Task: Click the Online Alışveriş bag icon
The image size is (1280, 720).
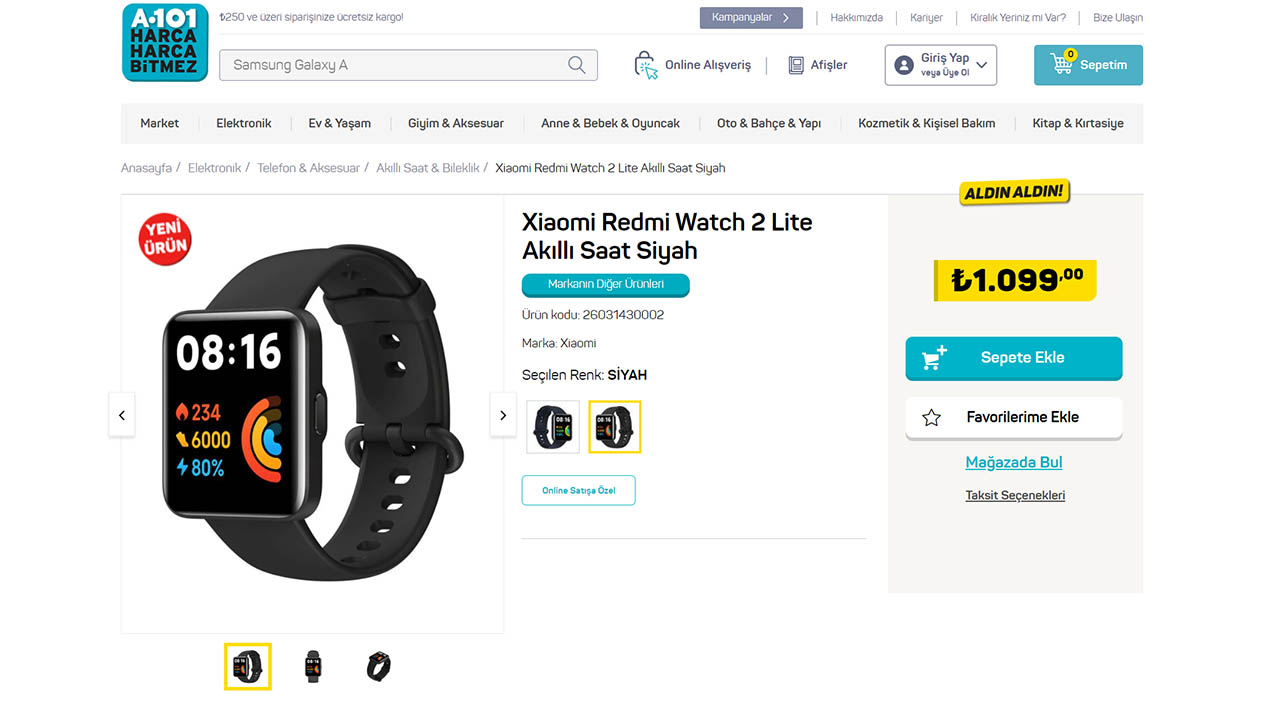Action: pyautogui.click(x=646, y=65)
